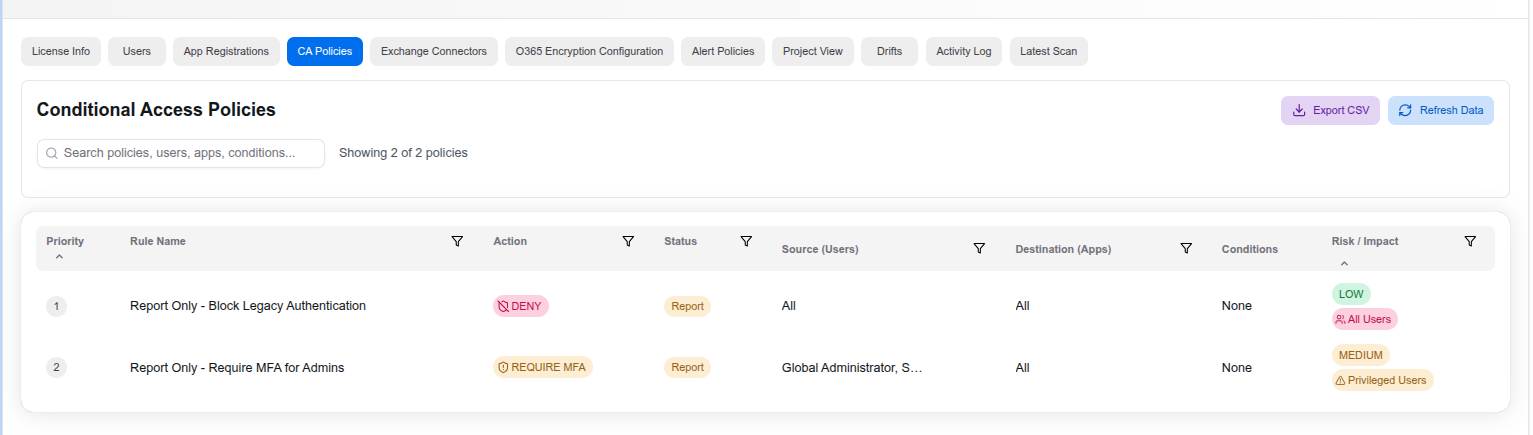Click the Privileged Users impact badge
The height and width of the screenshot is (435, 1533).
pos(1382,380)
